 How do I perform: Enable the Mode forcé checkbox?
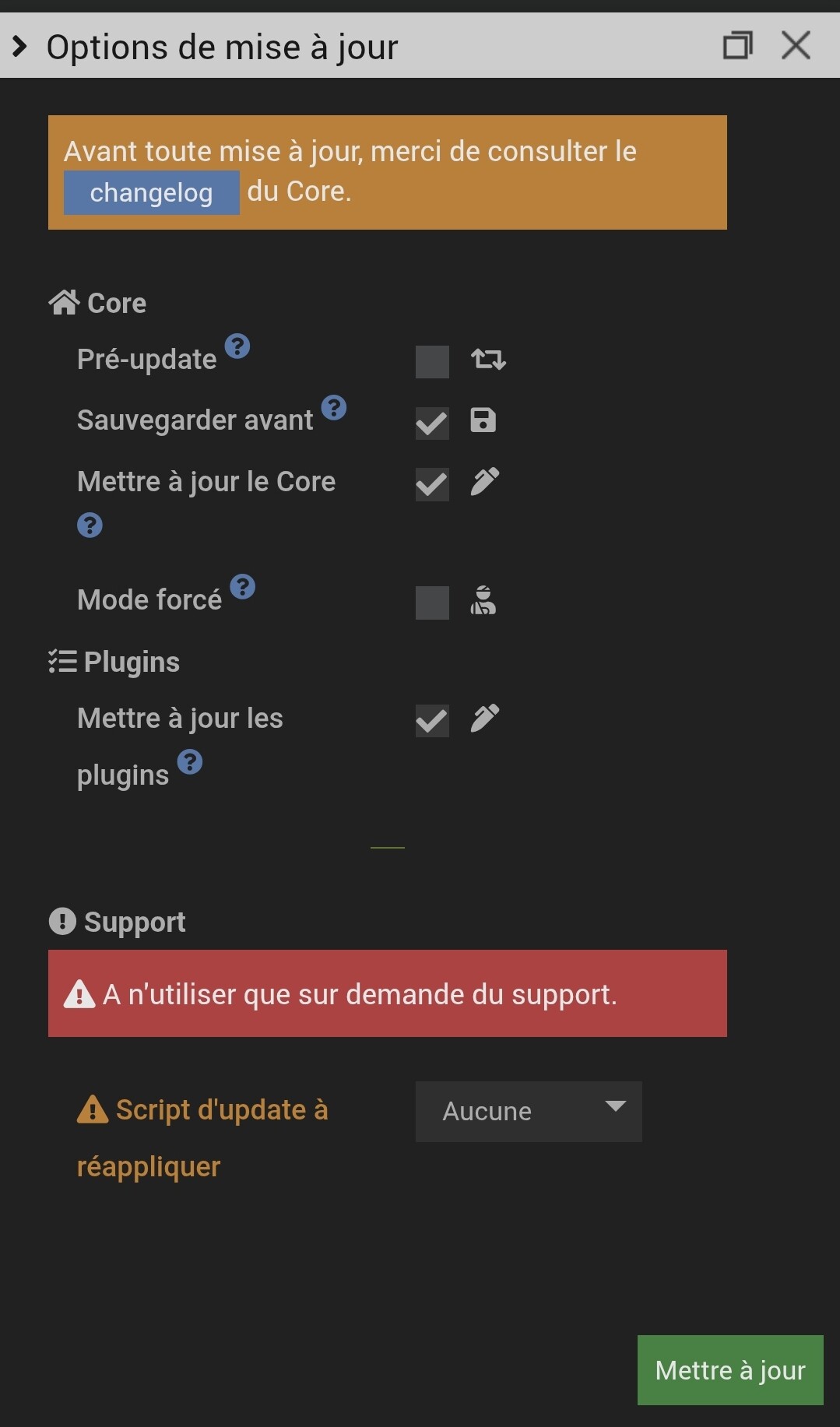click(432, 603)
